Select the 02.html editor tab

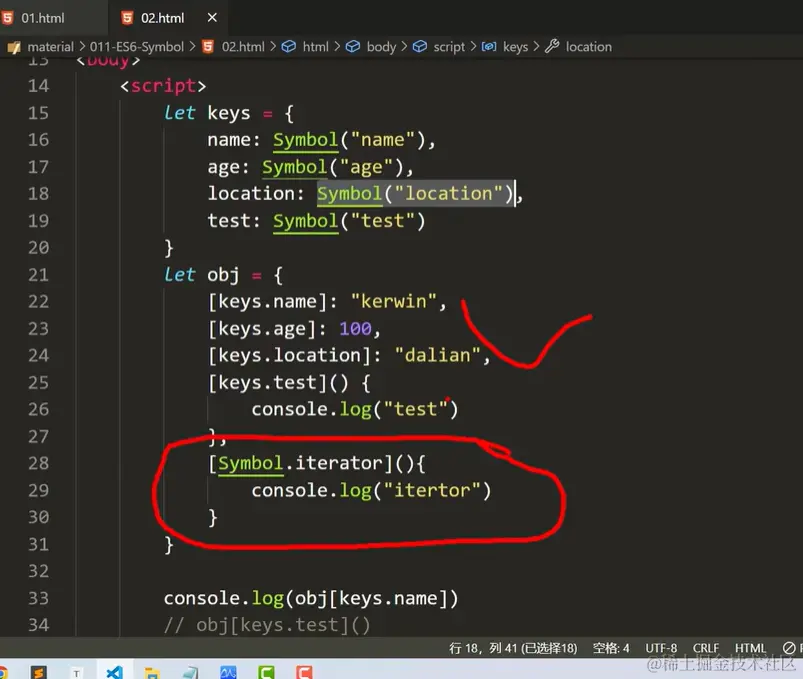pos(162,18)
